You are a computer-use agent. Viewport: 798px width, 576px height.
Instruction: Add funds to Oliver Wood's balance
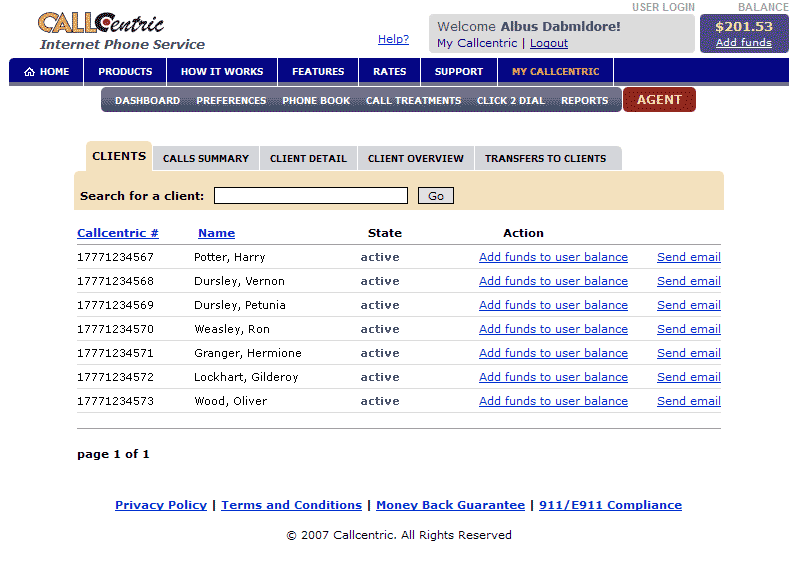click(553, 401)
